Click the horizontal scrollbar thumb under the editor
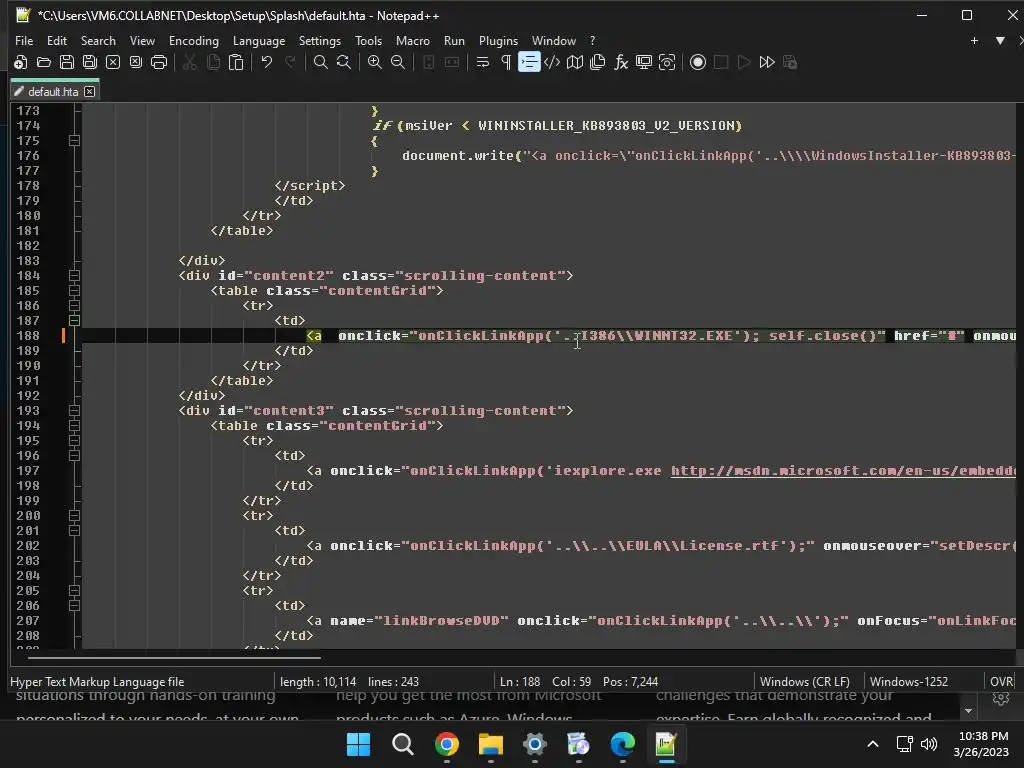1024x768 pixels. tap(174, 657)
